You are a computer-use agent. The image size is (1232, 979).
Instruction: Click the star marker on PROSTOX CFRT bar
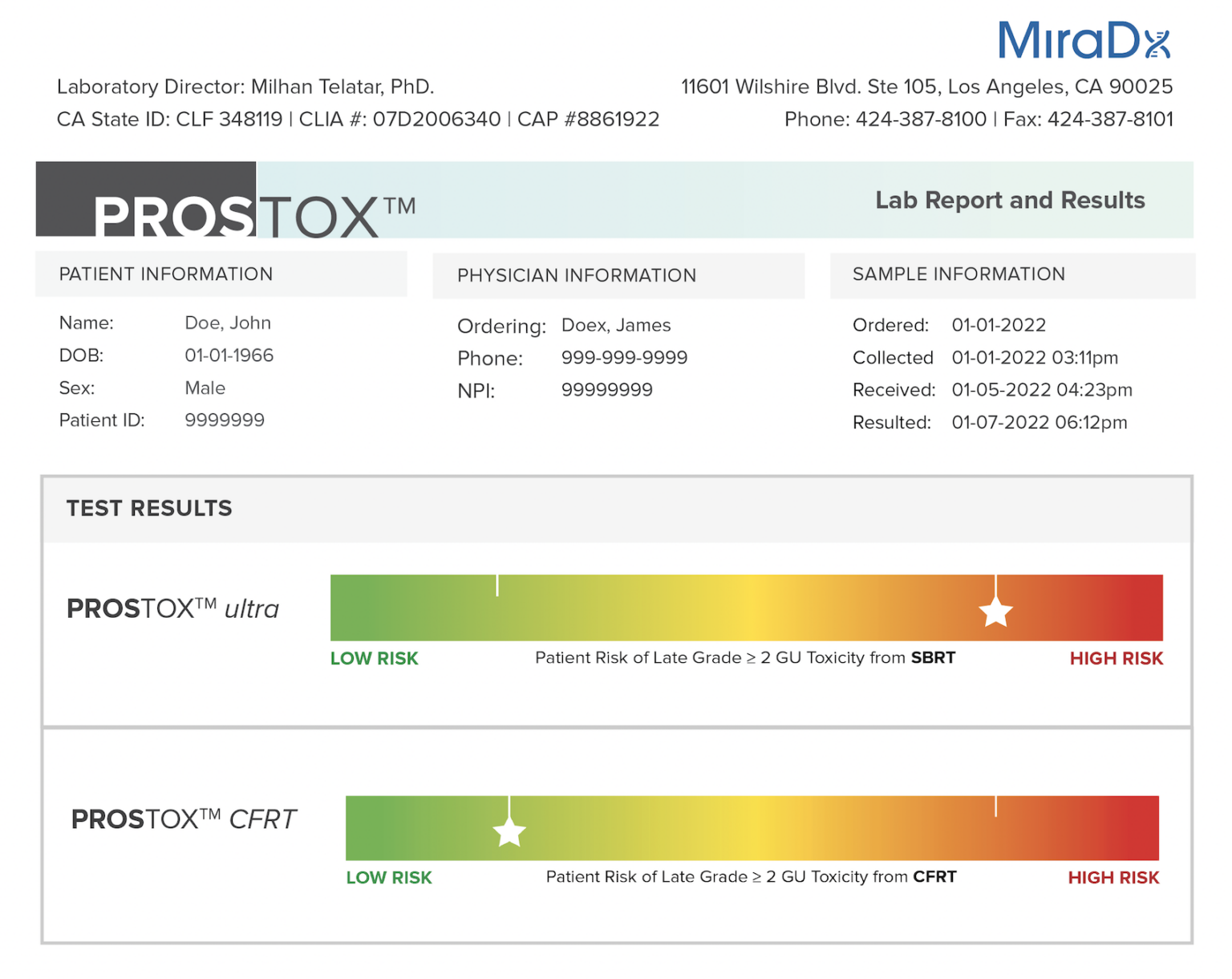tap(509, 832)
